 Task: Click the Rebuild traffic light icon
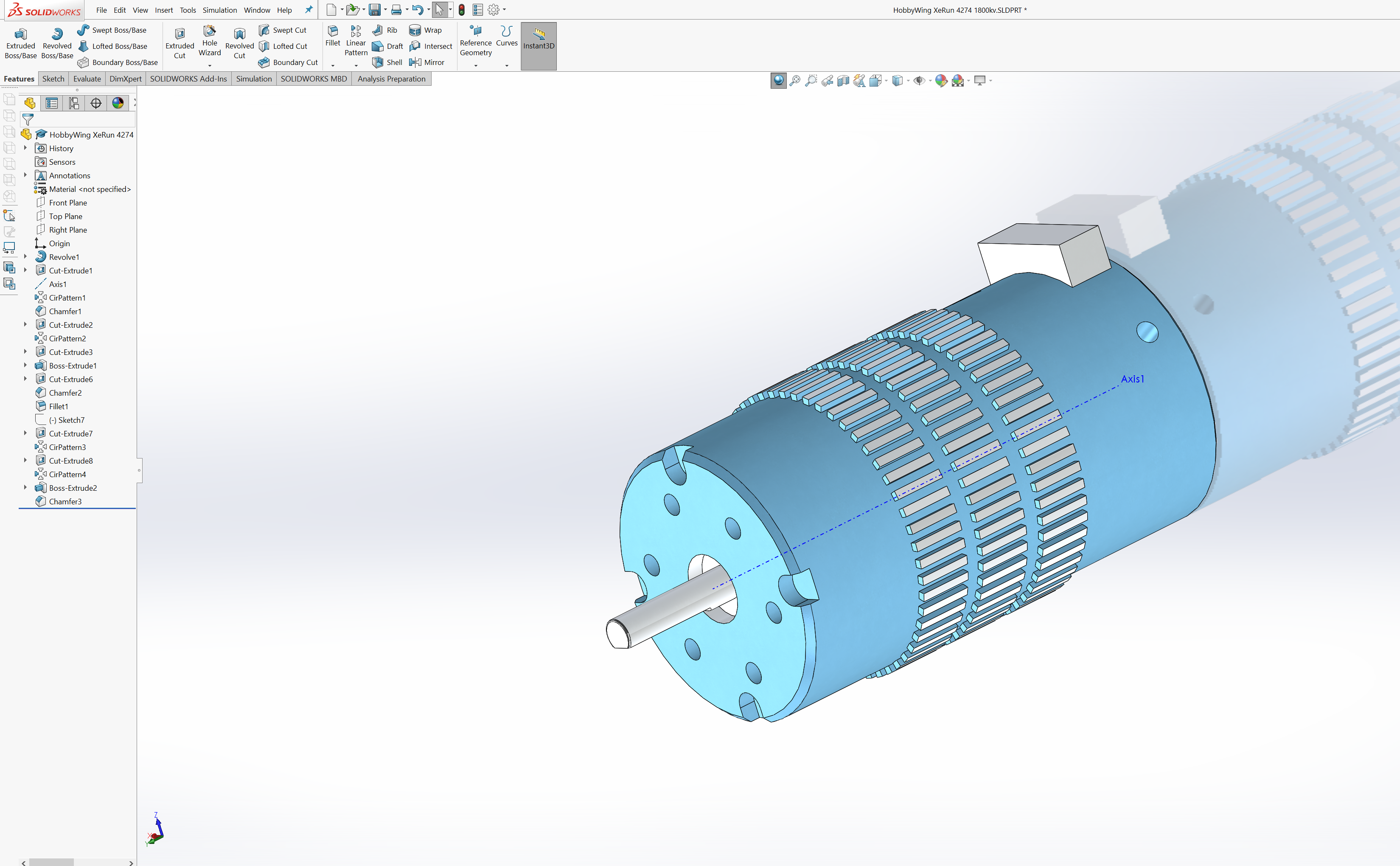point(462,10)
